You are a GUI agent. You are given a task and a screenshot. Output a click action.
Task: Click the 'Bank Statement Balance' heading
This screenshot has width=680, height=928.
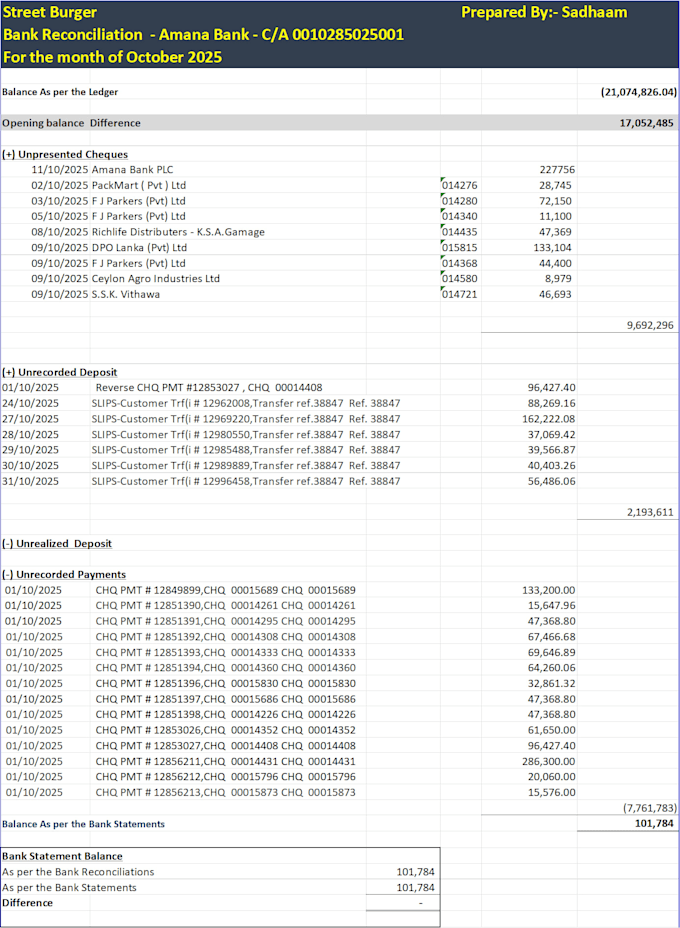[62, 856]
